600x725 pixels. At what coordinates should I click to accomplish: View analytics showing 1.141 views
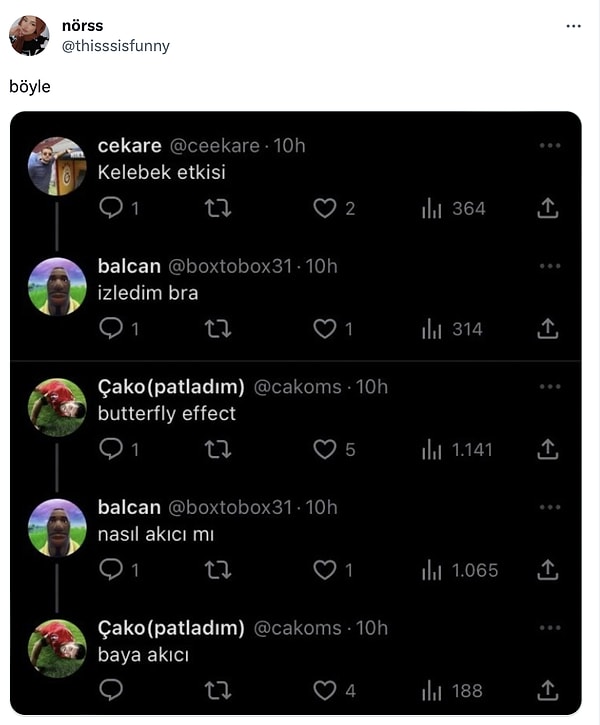point(457,450)
